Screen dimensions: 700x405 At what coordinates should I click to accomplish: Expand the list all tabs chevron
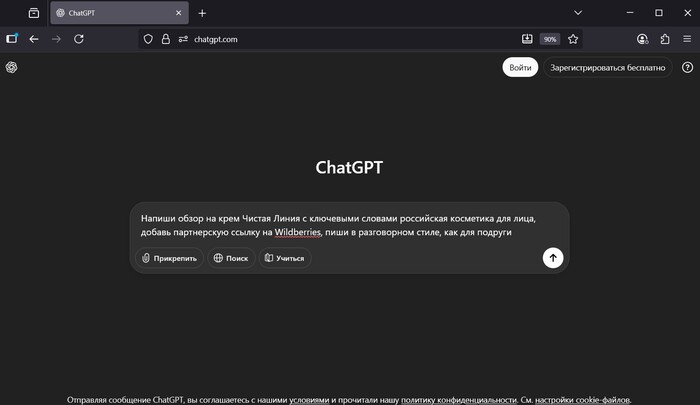coord(578,13)
